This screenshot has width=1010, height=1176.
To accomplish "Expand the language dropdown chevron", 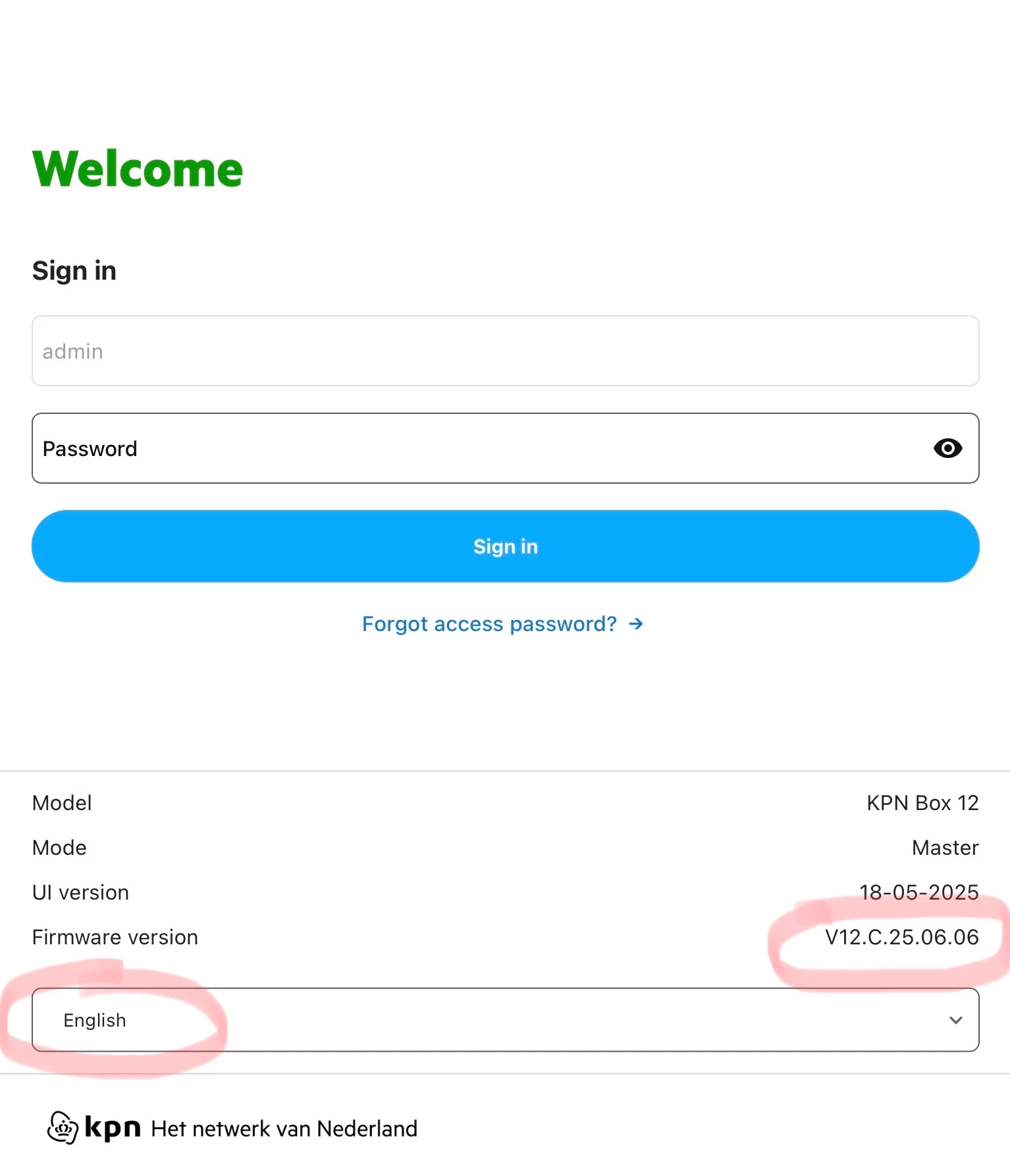I will pyautogui.click(x=955, y=1020).
